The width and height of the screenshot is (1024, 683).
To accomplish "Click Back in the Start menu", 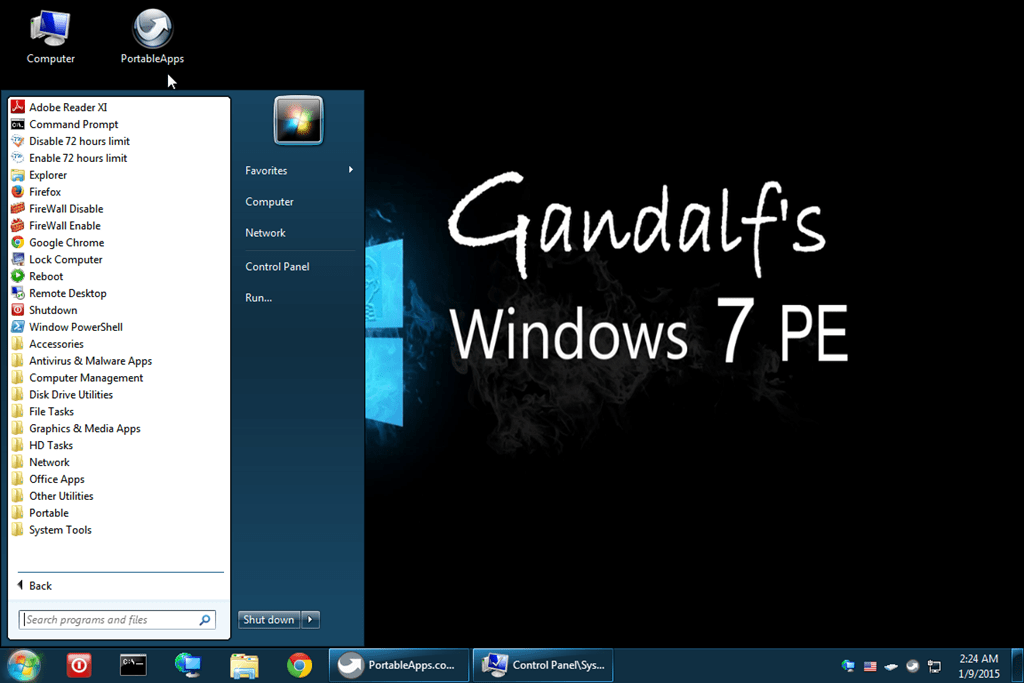I will pyautogui.click(x=35, y=586).
